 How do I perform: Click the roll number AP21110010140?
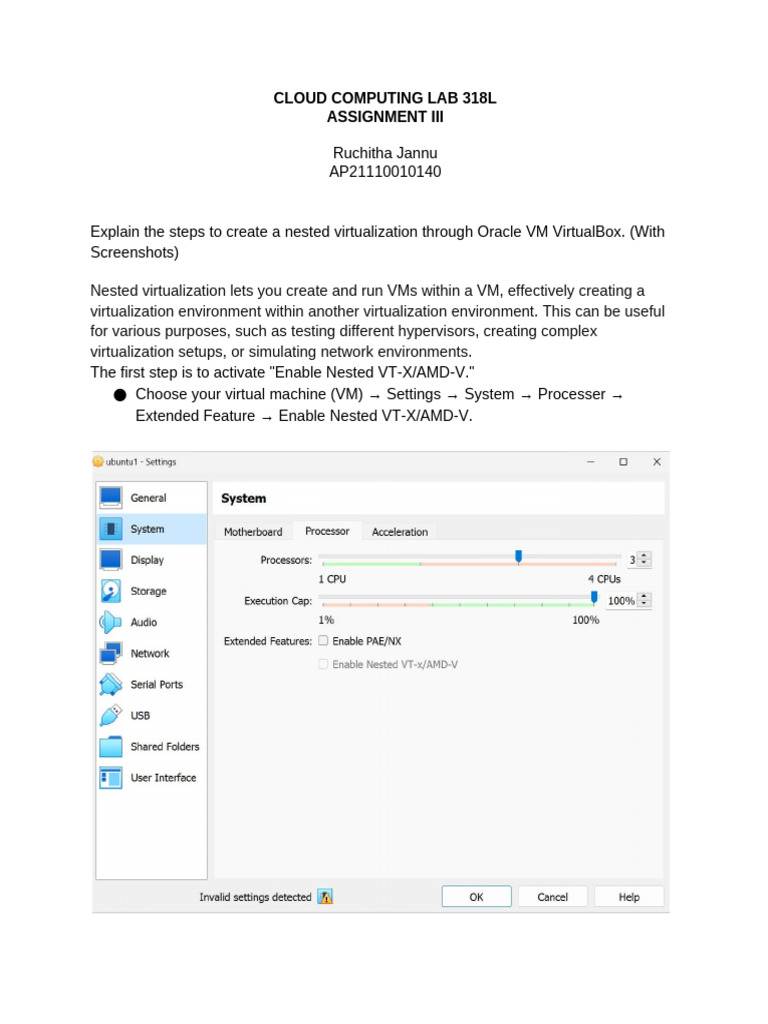(385, 172)
